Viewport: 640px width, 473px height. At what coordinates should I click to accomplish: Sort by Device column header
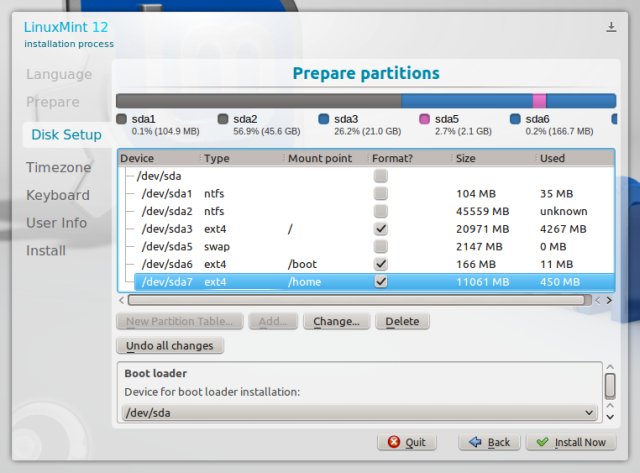(x=159, y=158)
